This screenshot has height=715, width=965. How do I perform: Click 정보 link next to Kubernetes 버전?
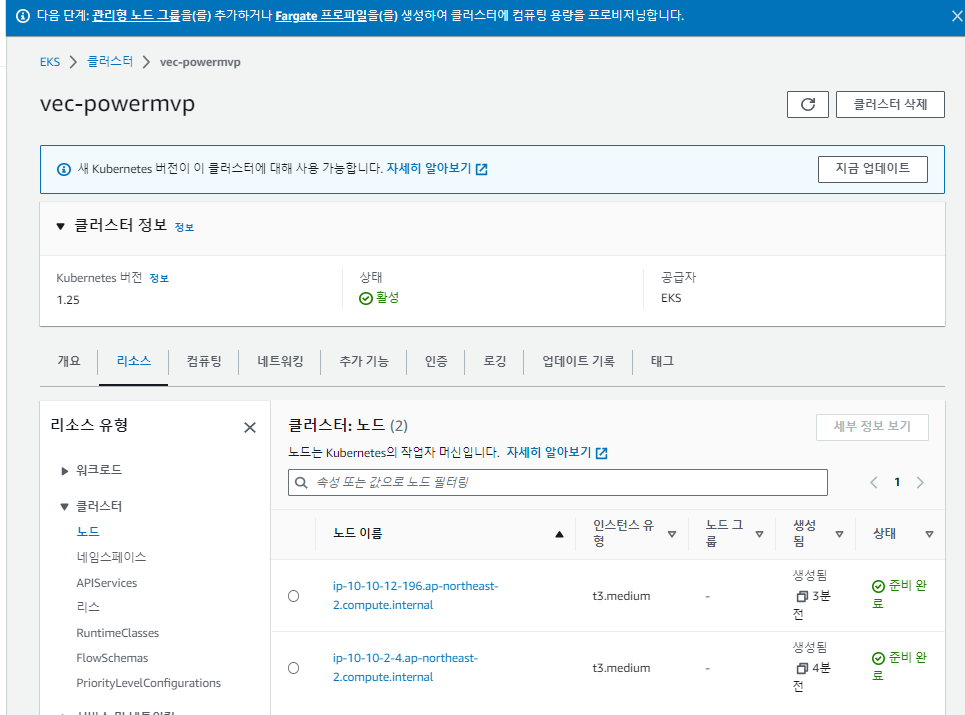(x=159, y=279)
